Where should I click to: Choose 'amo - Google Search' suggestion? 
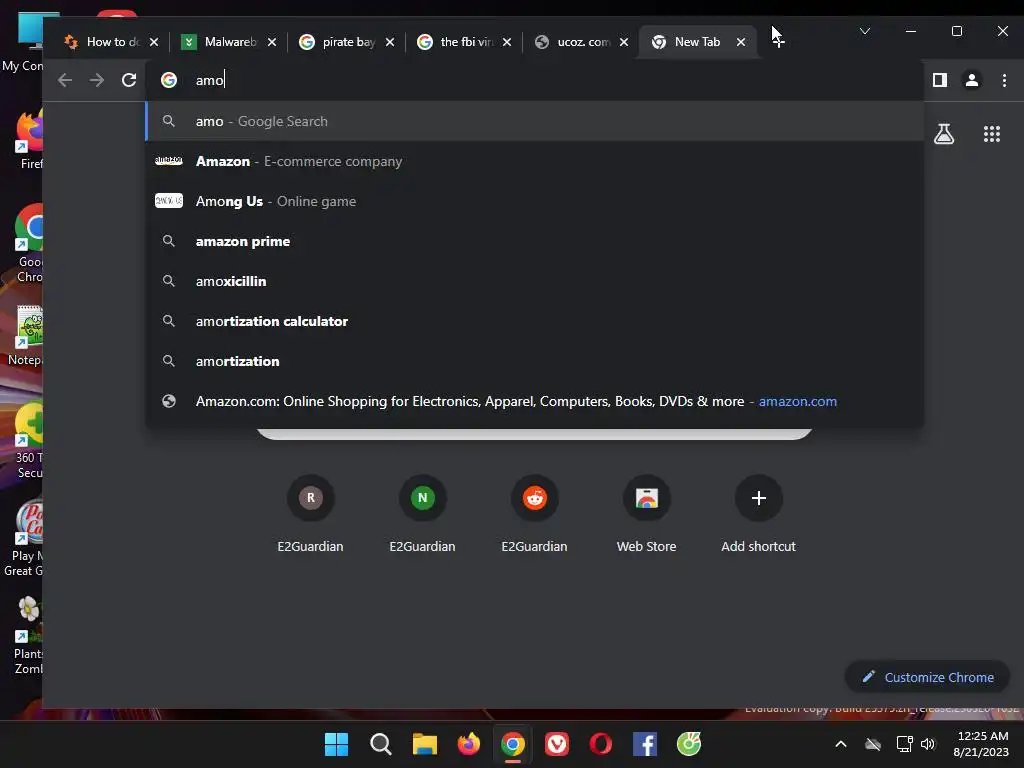coord(534,121)
